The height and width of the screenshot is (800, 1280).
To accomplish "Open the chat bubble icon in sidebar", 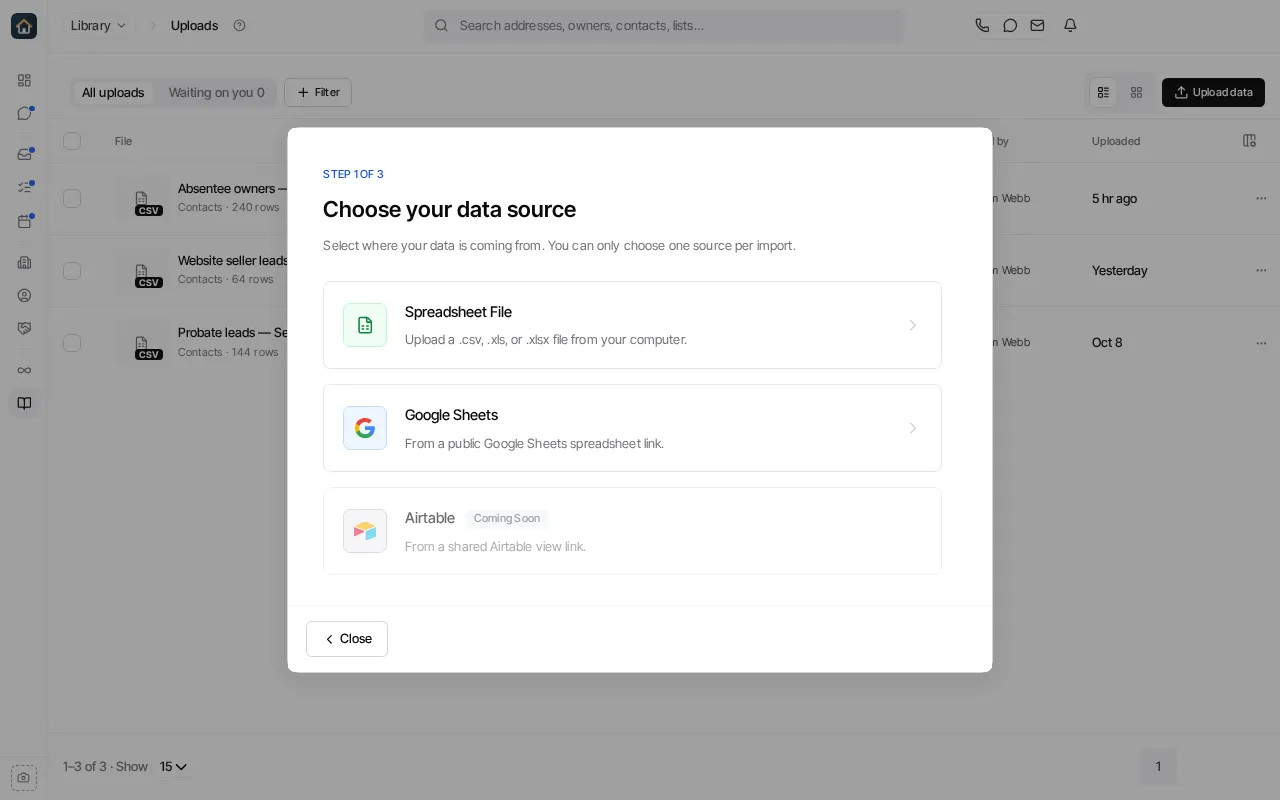I will pos(24,113).
